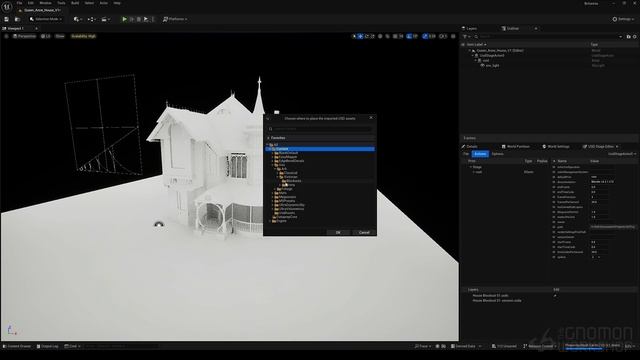Open the Perspective view dropdown
Image resolution: width=640 pixels, height=360 pixels.
pyautogui.click(x=24, y=36)
